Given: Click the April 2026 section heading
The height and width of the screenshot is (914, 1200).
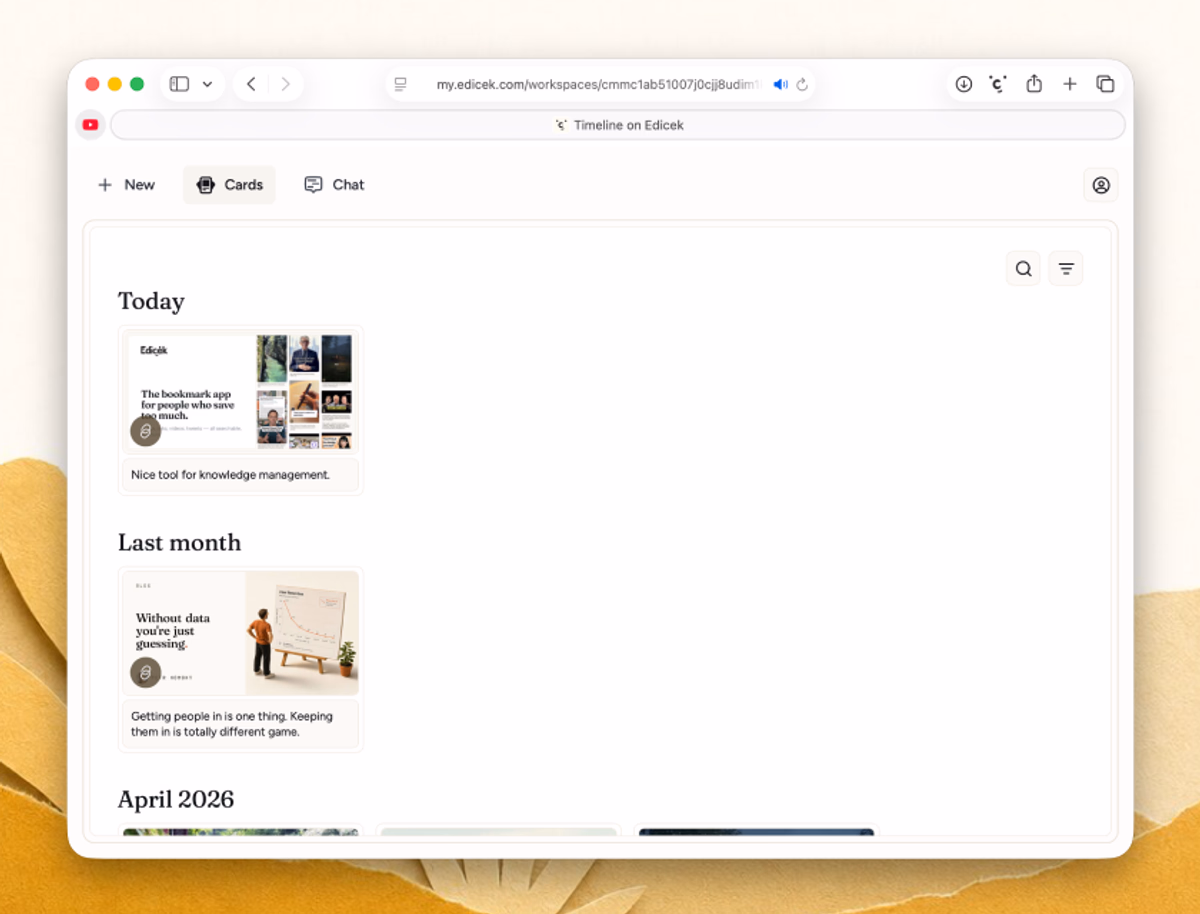Looking at the screenshot, I should (x=176, y=799).
